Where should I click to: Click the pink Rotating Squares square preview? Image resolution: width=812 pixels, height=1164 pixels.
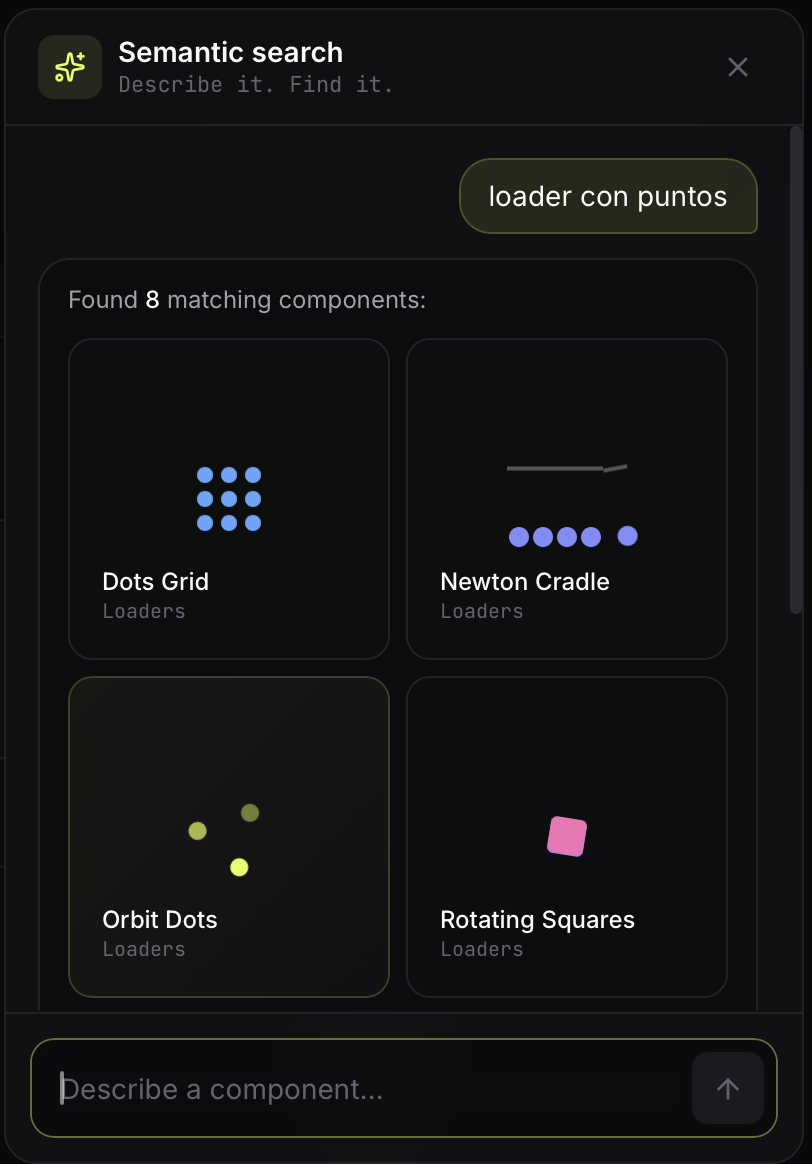(567, 837)
